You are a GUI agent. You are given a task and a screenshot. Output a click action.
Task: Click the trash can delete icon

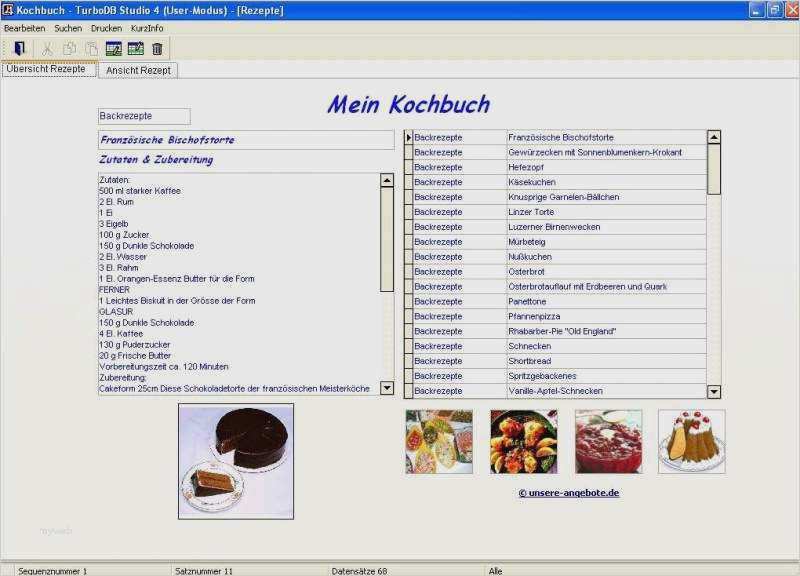157,49
